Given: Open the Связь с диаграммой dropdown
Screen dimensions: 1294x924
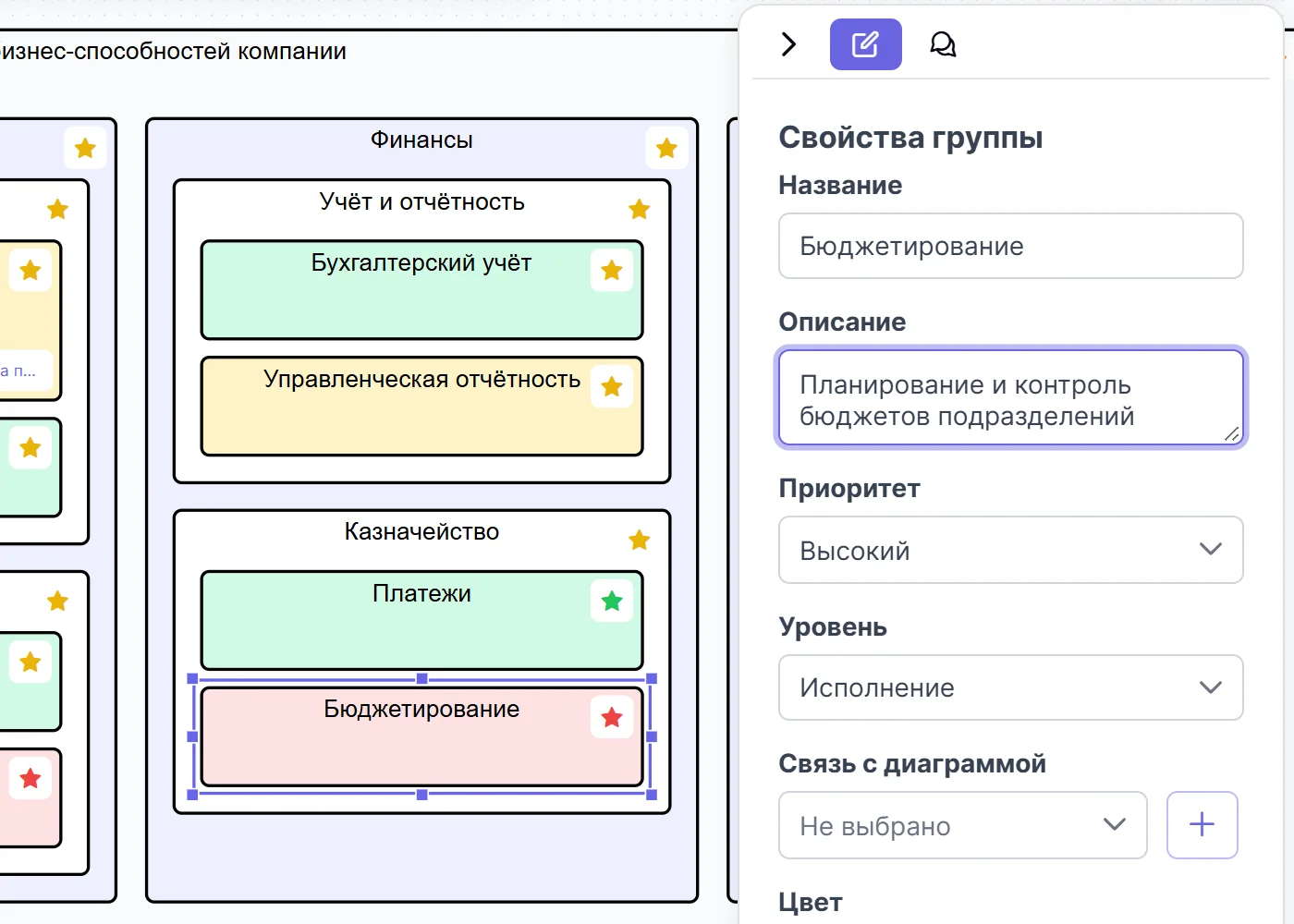Looking at the screenshot, I should click(963, 825).
